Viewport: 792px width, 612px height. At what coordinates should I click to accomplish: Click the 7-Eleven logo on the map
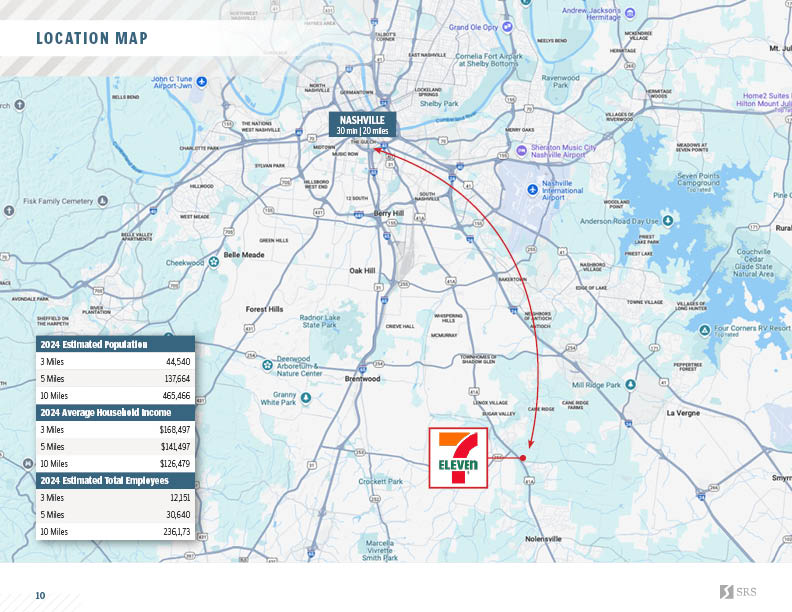pos(458,458)
